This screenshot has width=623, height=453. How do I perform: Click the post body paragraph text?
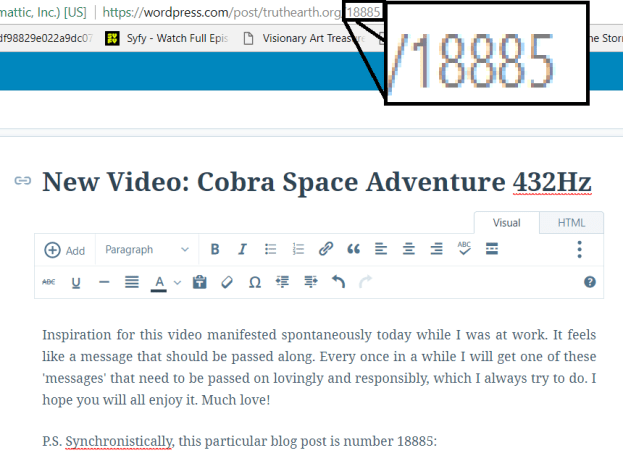[319, 367]
